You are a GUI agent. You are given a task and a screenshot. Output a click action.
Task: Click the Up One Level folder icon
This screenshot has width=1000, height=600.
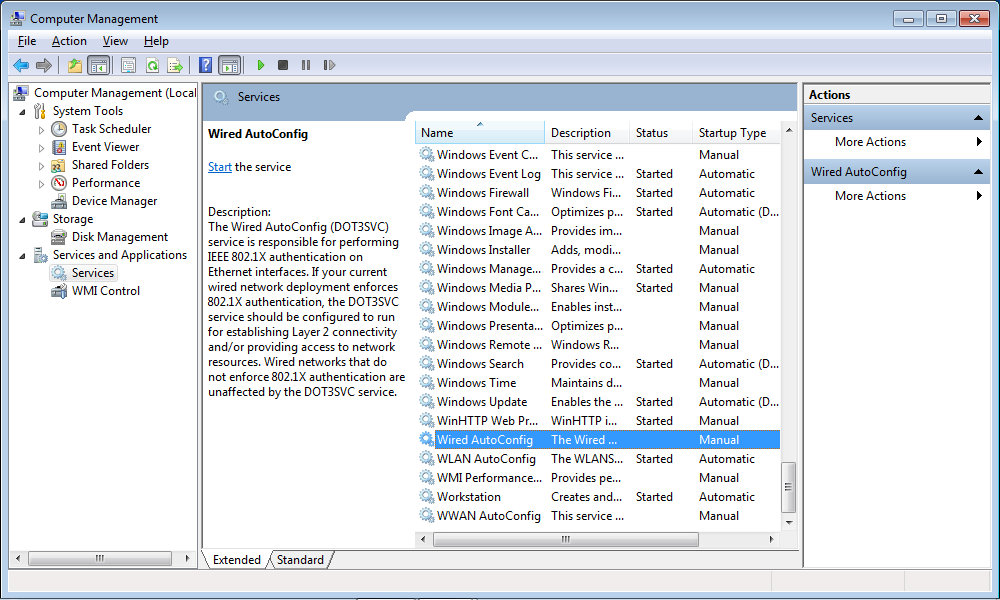click(75, 65)
